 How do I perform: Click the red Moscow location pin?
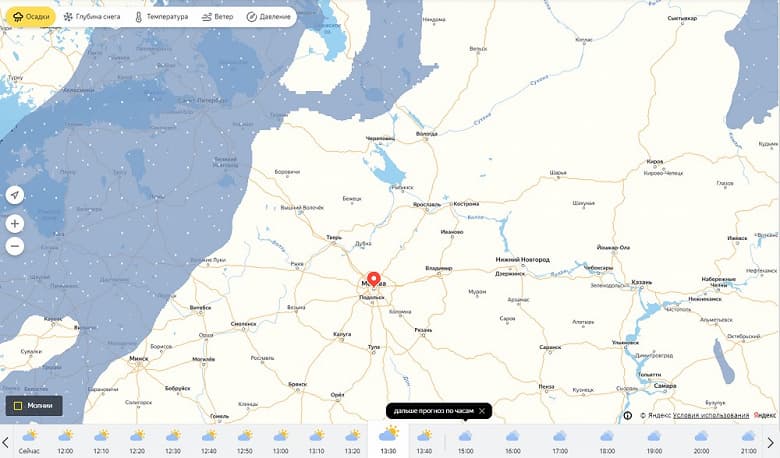tap(374, 279)
